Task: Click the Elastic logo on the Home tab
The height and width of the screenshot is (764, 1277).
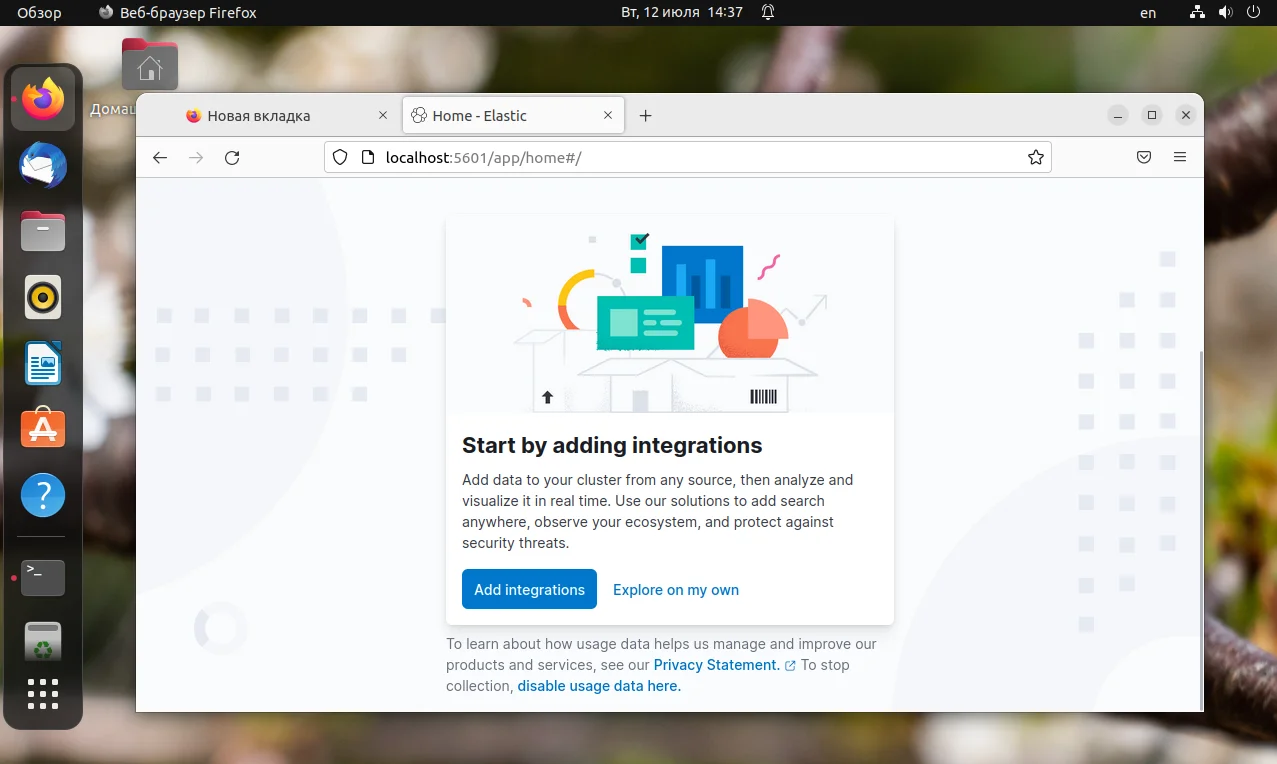Action: click(419, 115)
